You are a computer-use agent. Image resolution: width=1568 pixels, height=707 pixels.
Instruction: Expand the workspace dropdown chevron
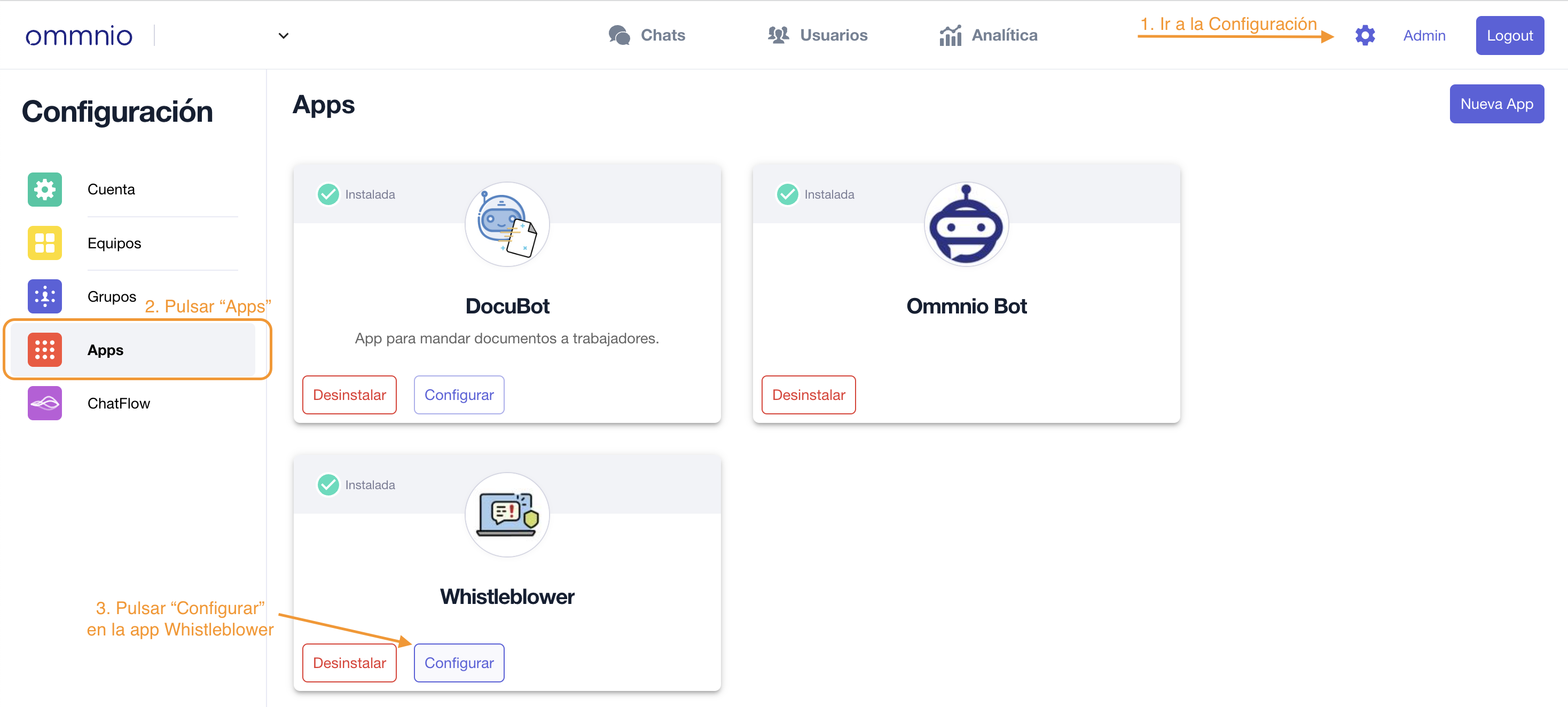coord(283,36)
